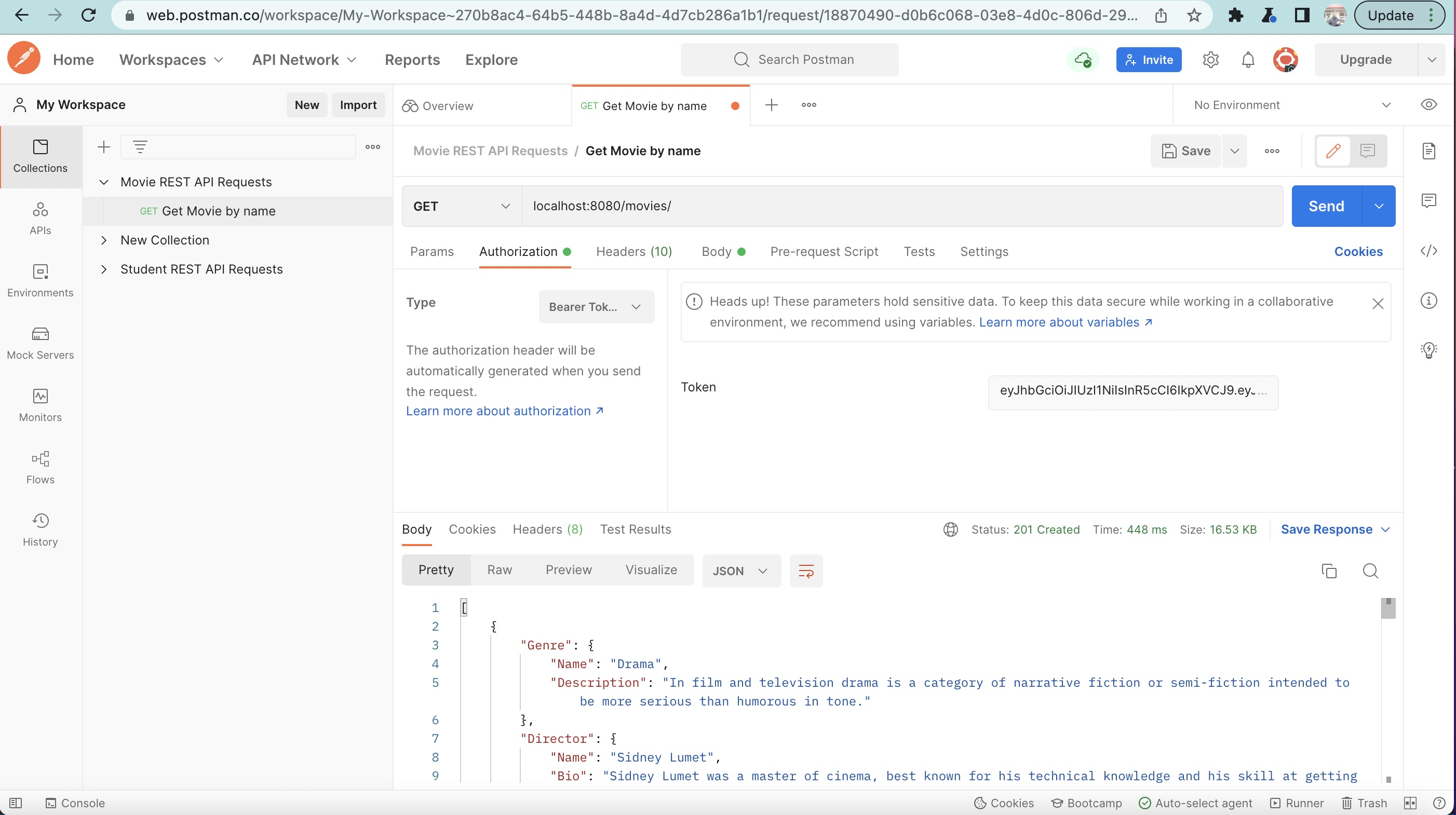Viewport: 1456px width, 815px height.
Task: Search within the response body
Action: [1370, 571]
